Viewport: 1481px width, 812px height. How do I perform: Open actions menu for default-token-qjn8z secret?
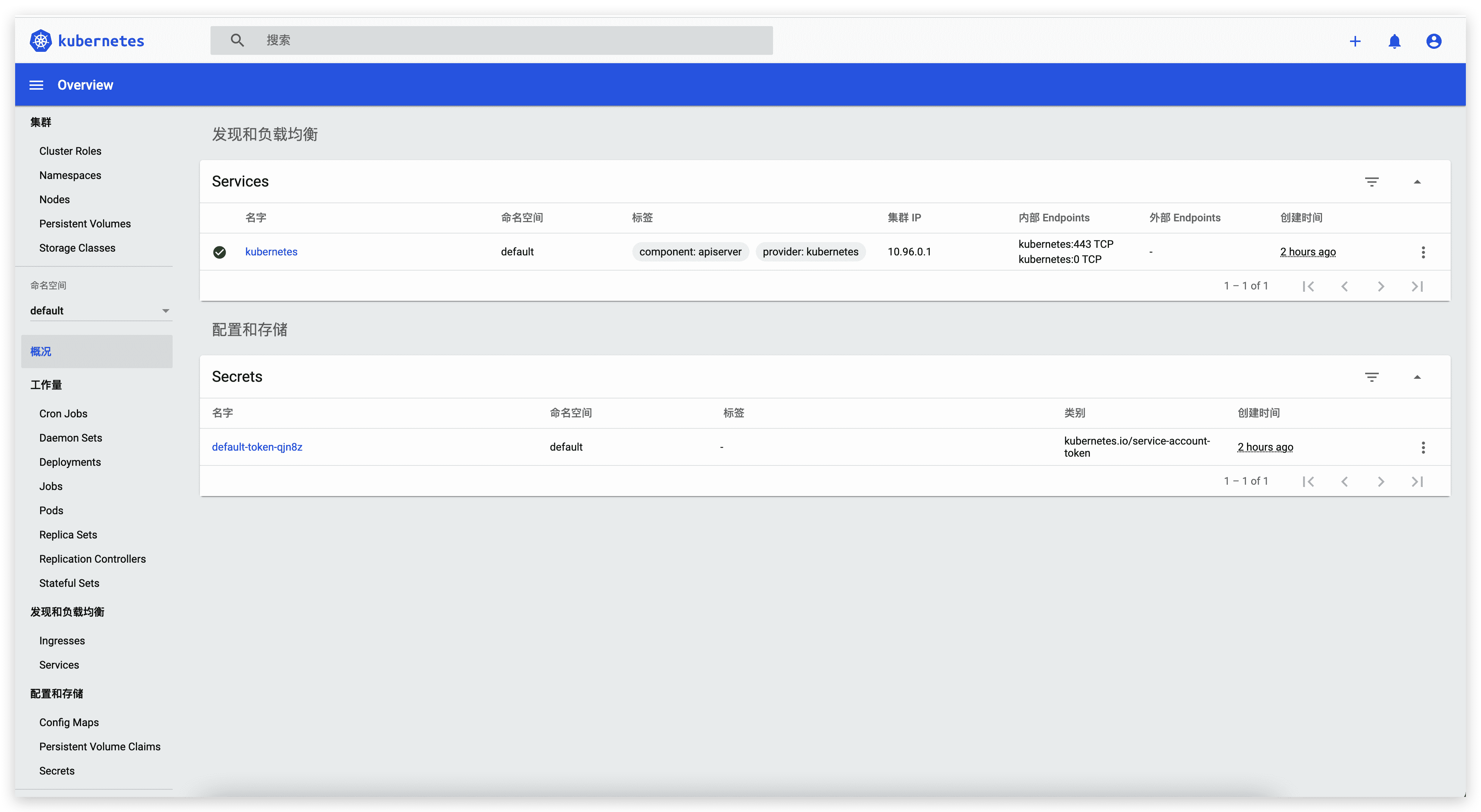1423,447
